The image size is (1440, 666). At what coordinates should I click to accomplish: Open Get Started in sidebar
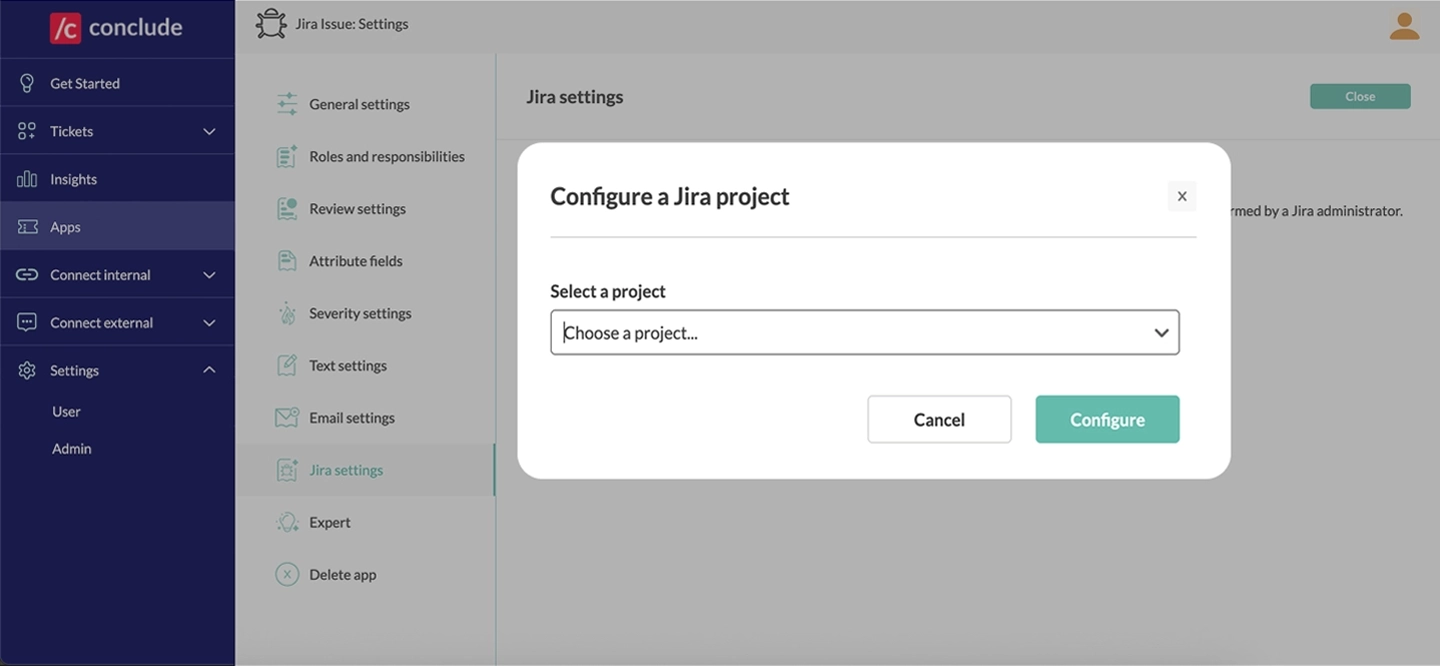point(117,83)
